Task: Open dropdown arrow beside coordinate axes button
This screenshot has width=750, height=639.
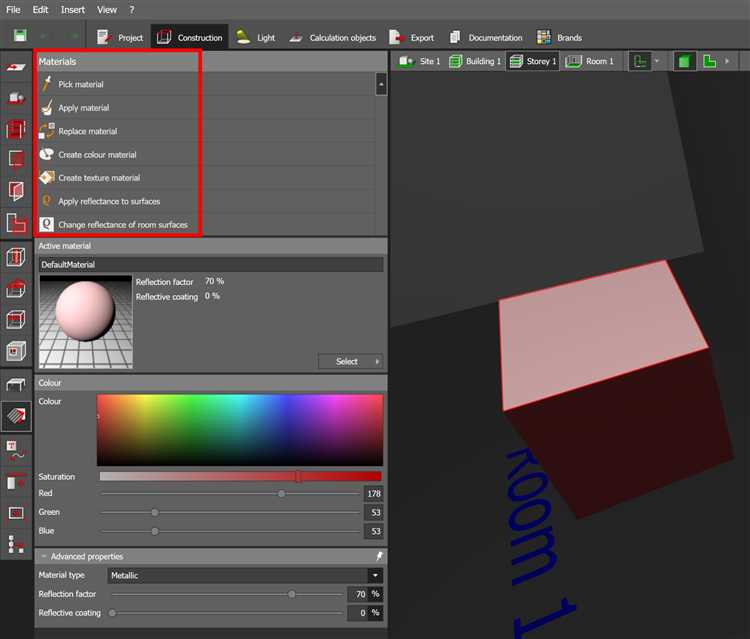Action: coord(657,61)
